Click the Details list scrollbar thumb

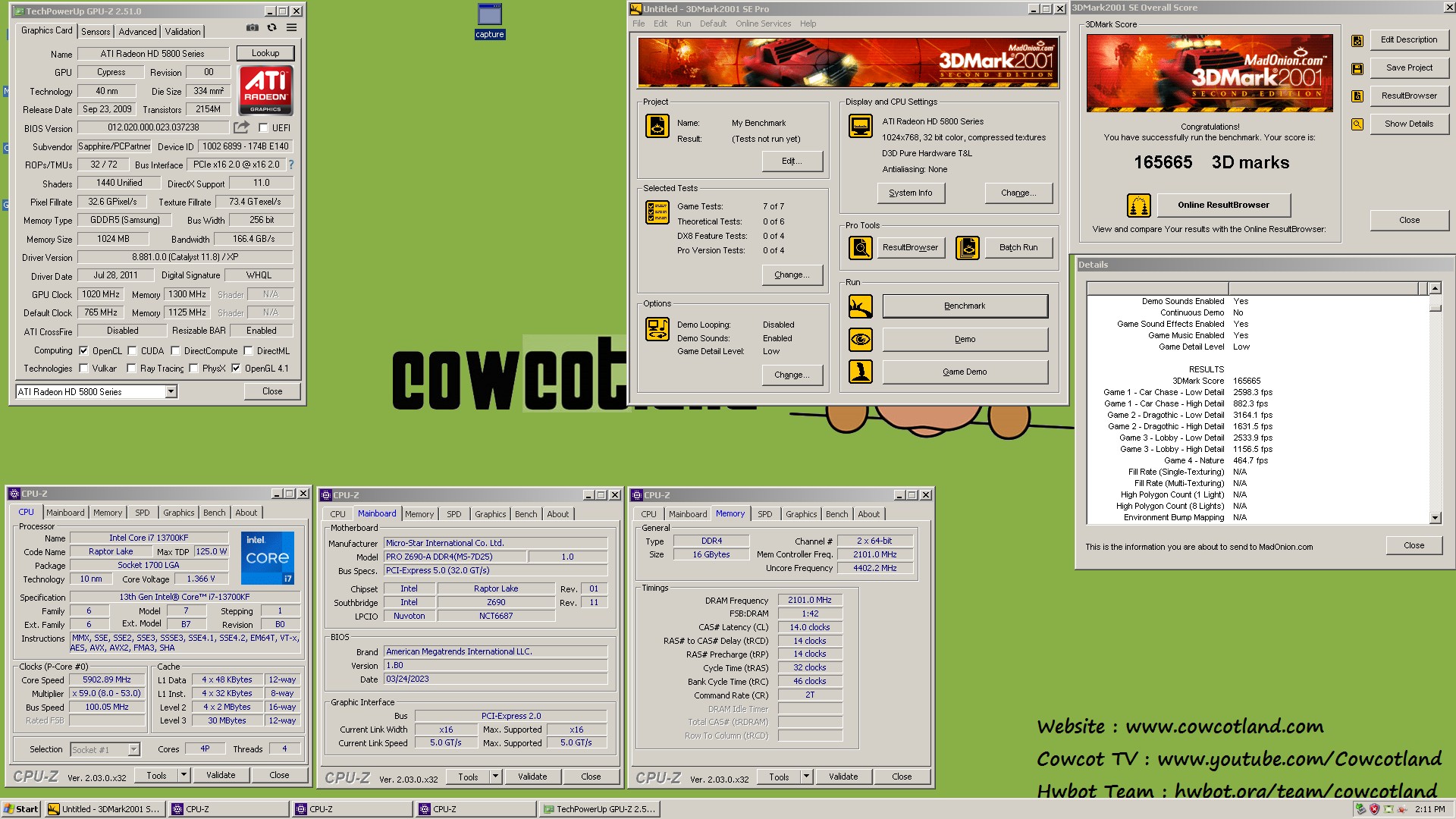pos(1434,307)
